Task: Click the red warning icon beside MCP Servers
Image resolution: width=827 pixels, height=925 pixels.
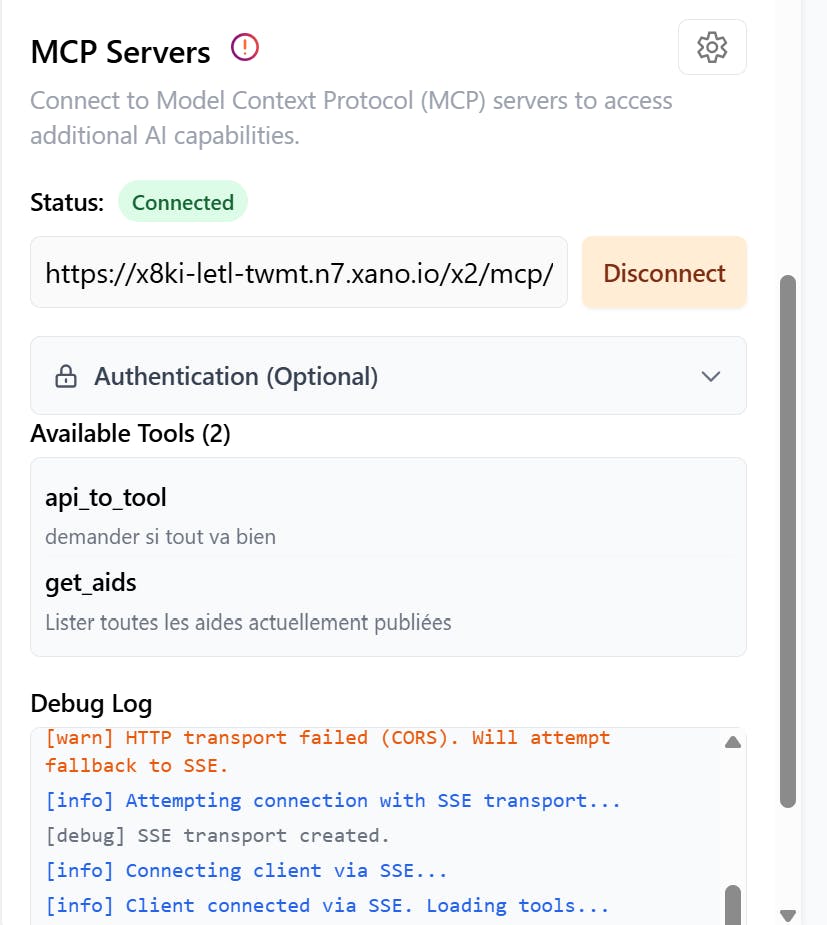Action: point(245,47)
